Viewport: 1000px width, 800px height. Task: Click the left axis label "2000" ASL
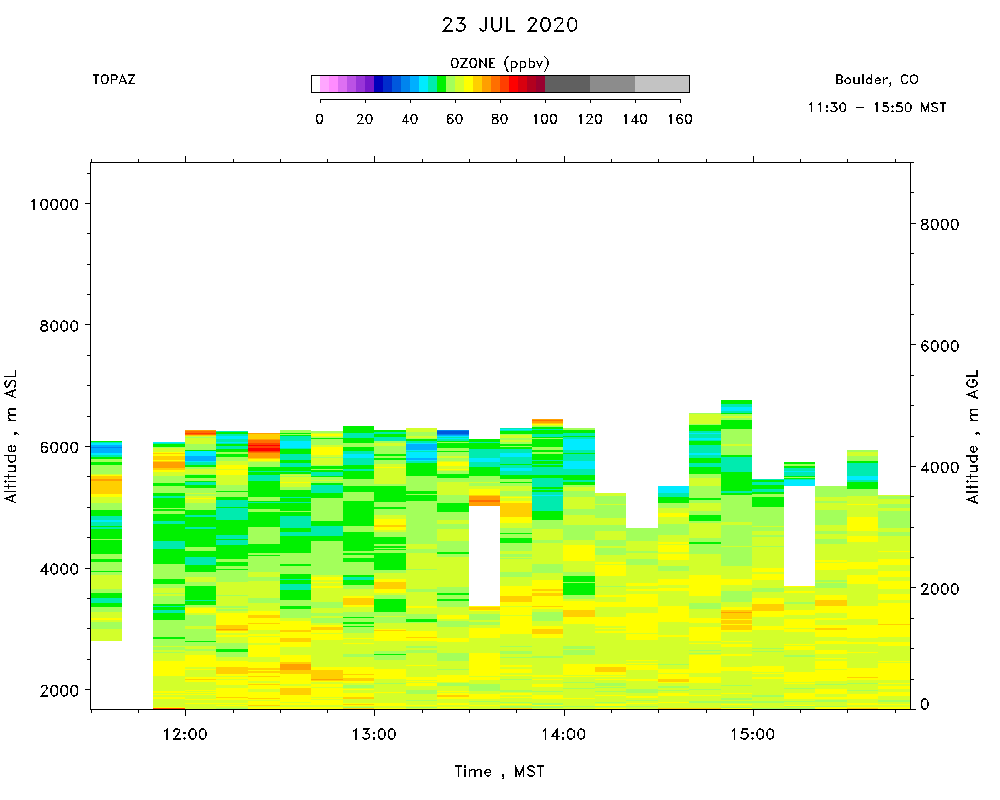point(59,690)
